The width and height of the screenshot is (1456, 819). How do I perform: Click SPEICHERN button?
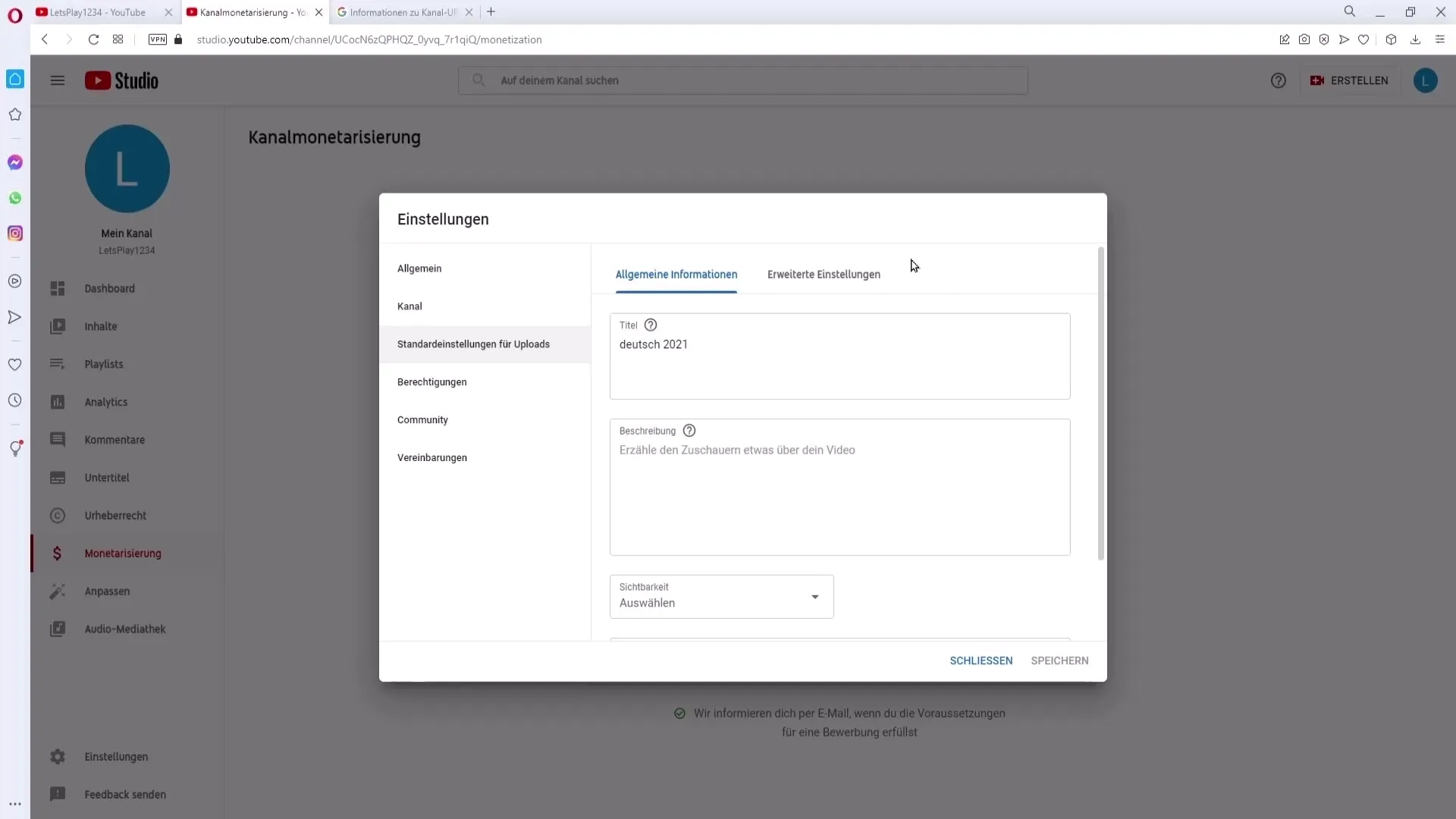tap(1060, 660)
